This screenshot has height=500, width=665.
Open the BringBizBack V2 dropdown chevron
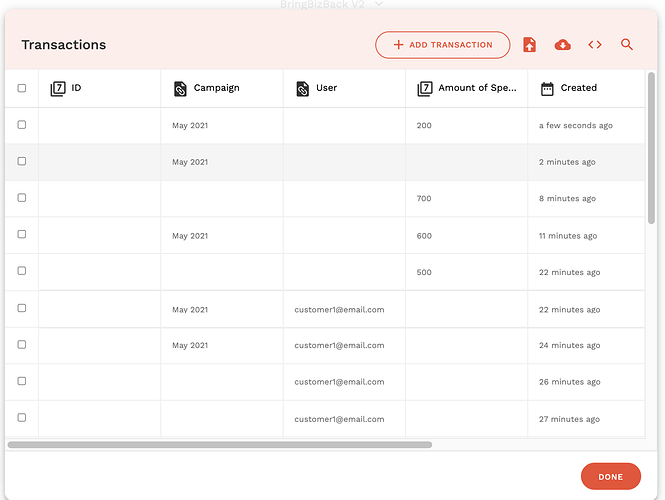point(379,4)
